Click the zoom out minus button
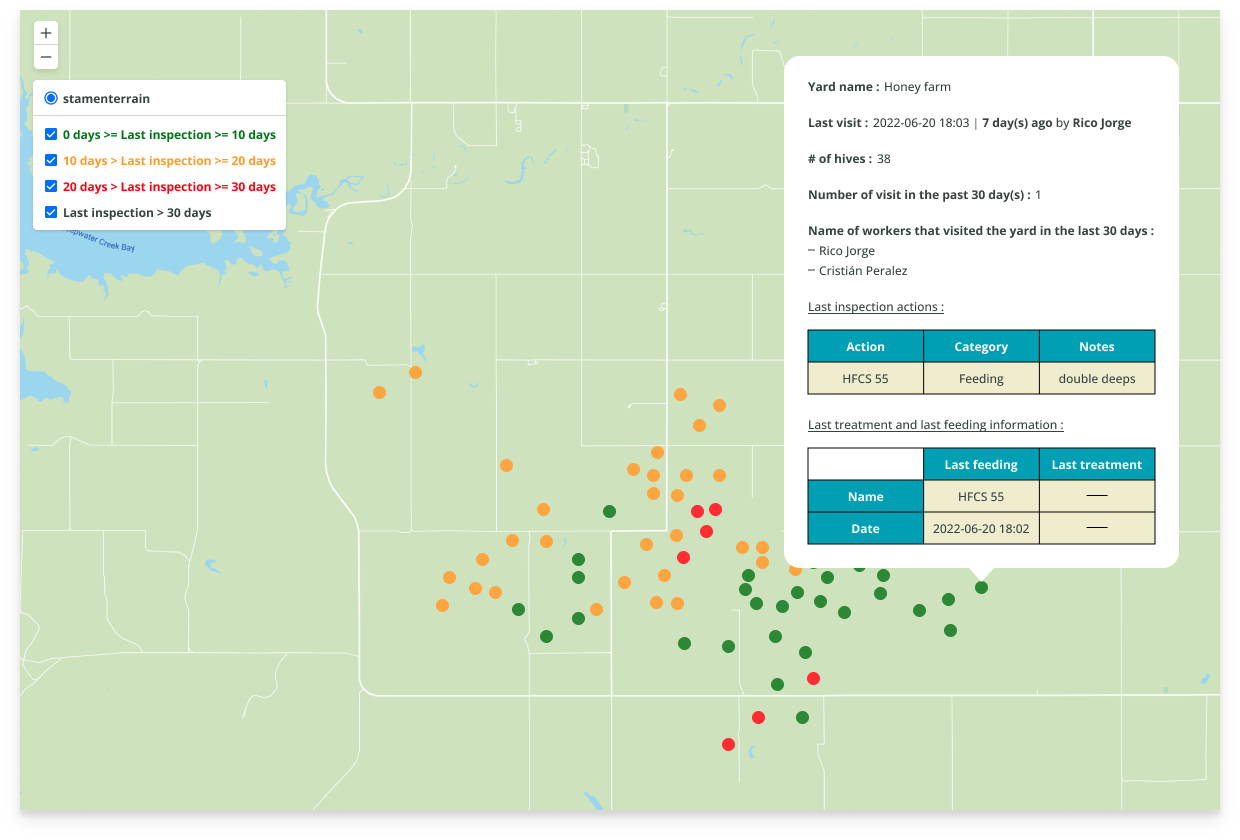The height and width of the screenshot is (840, 1240). click(x=45, y=57)
